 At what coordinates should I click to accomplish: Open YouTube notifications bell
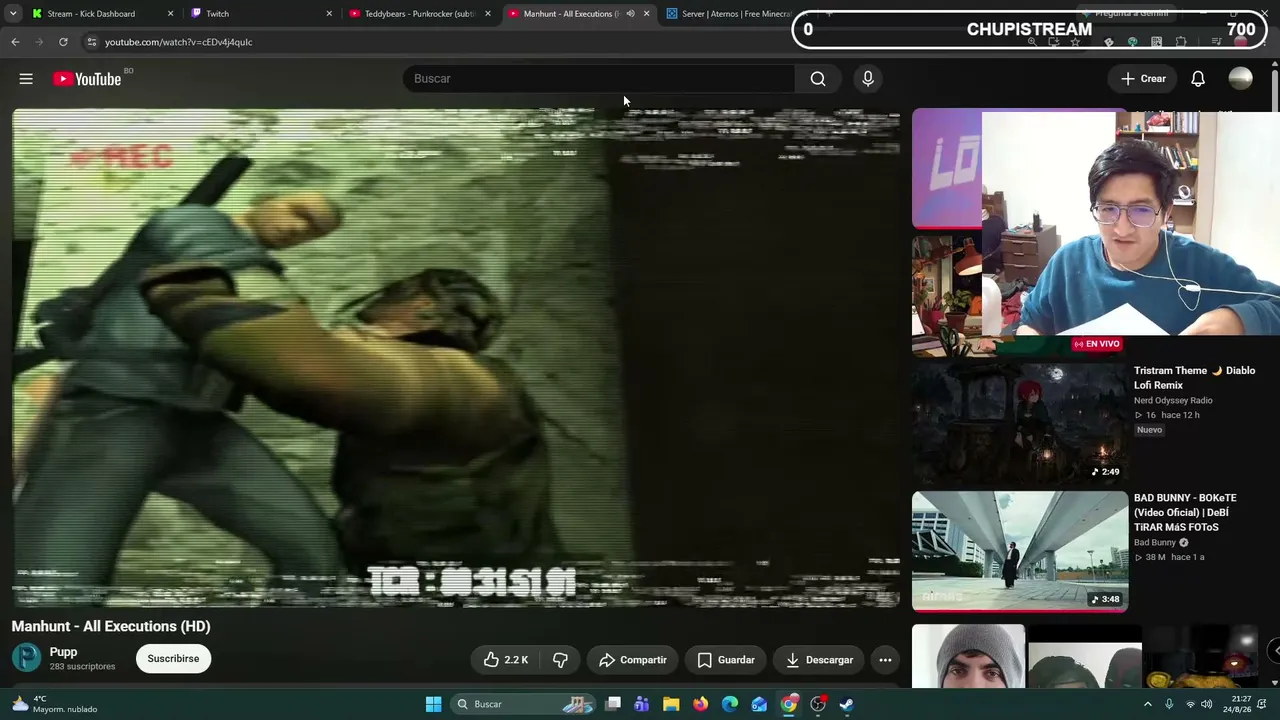[x=1198, y=79]
